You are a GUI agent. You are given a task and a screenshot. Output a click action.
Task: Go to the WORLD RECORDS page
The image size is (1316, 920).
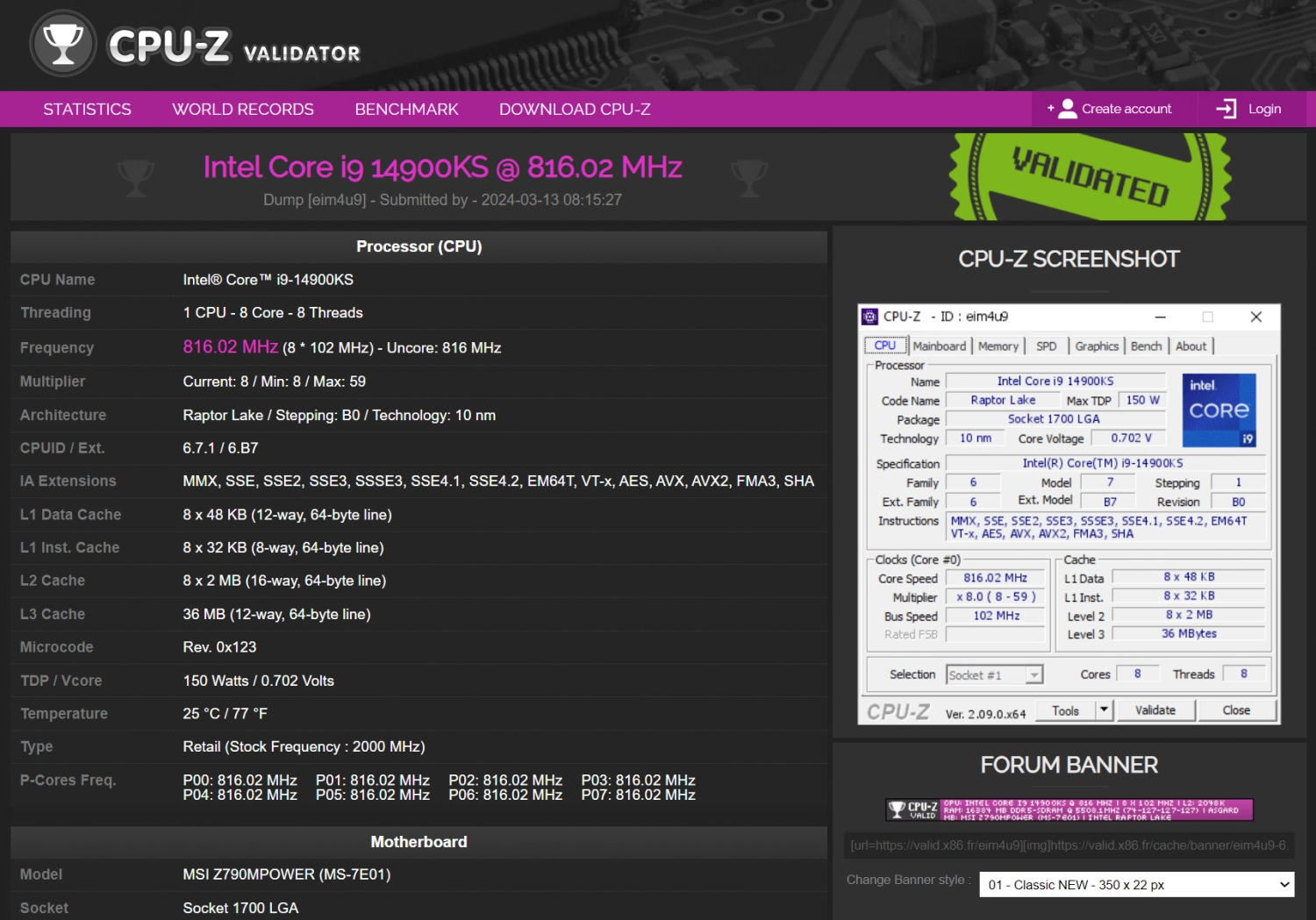click(243, 110)
